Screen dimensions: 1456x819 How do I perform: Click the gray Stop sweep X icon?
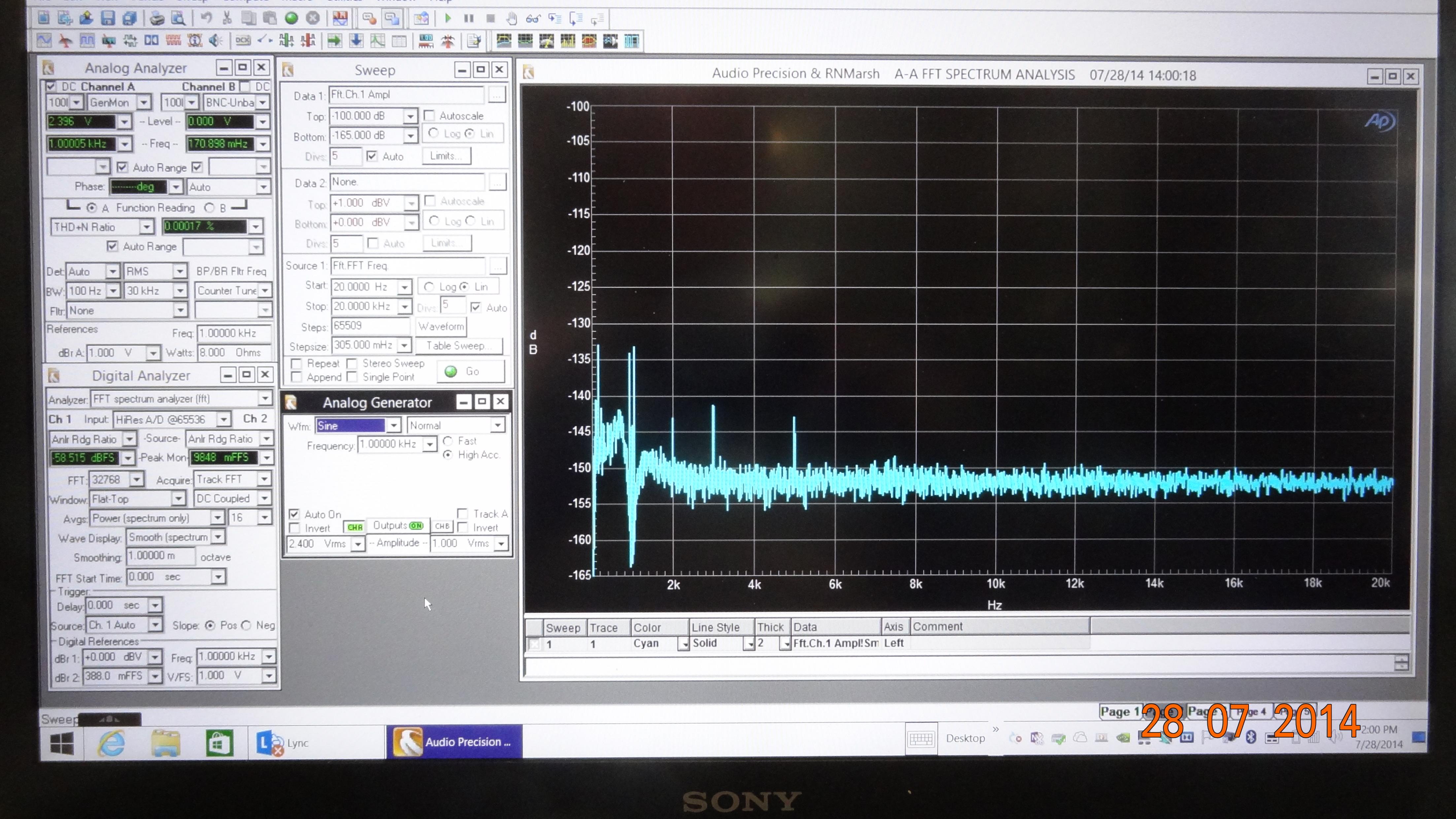[x=313, y=18]
